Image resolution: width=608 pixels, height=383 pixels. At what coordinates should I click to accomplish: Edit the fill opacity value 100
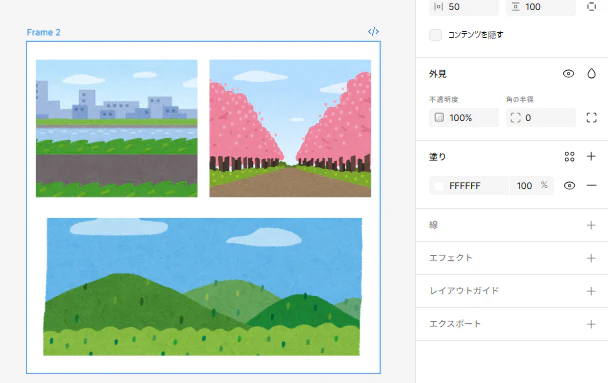524,186
